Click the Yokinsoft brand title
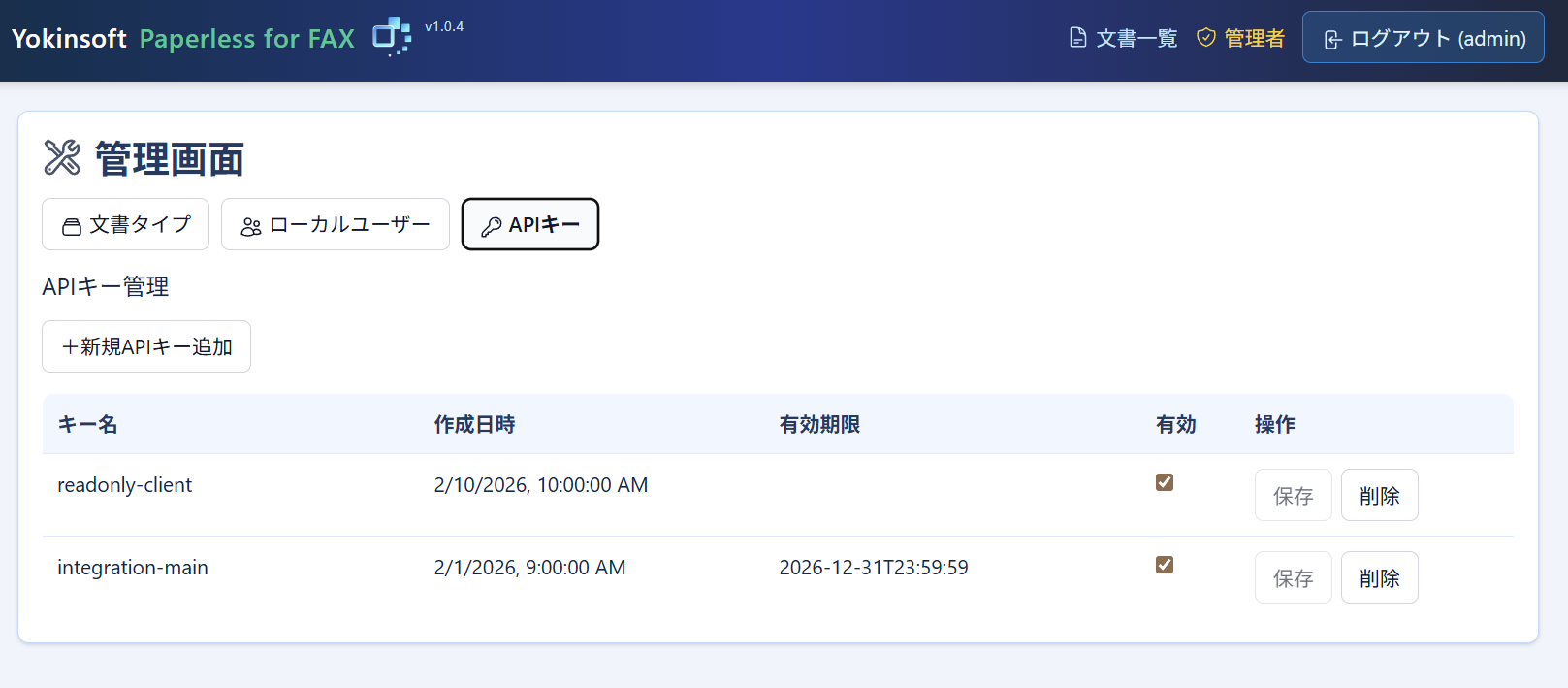 (x=69, y=38)
